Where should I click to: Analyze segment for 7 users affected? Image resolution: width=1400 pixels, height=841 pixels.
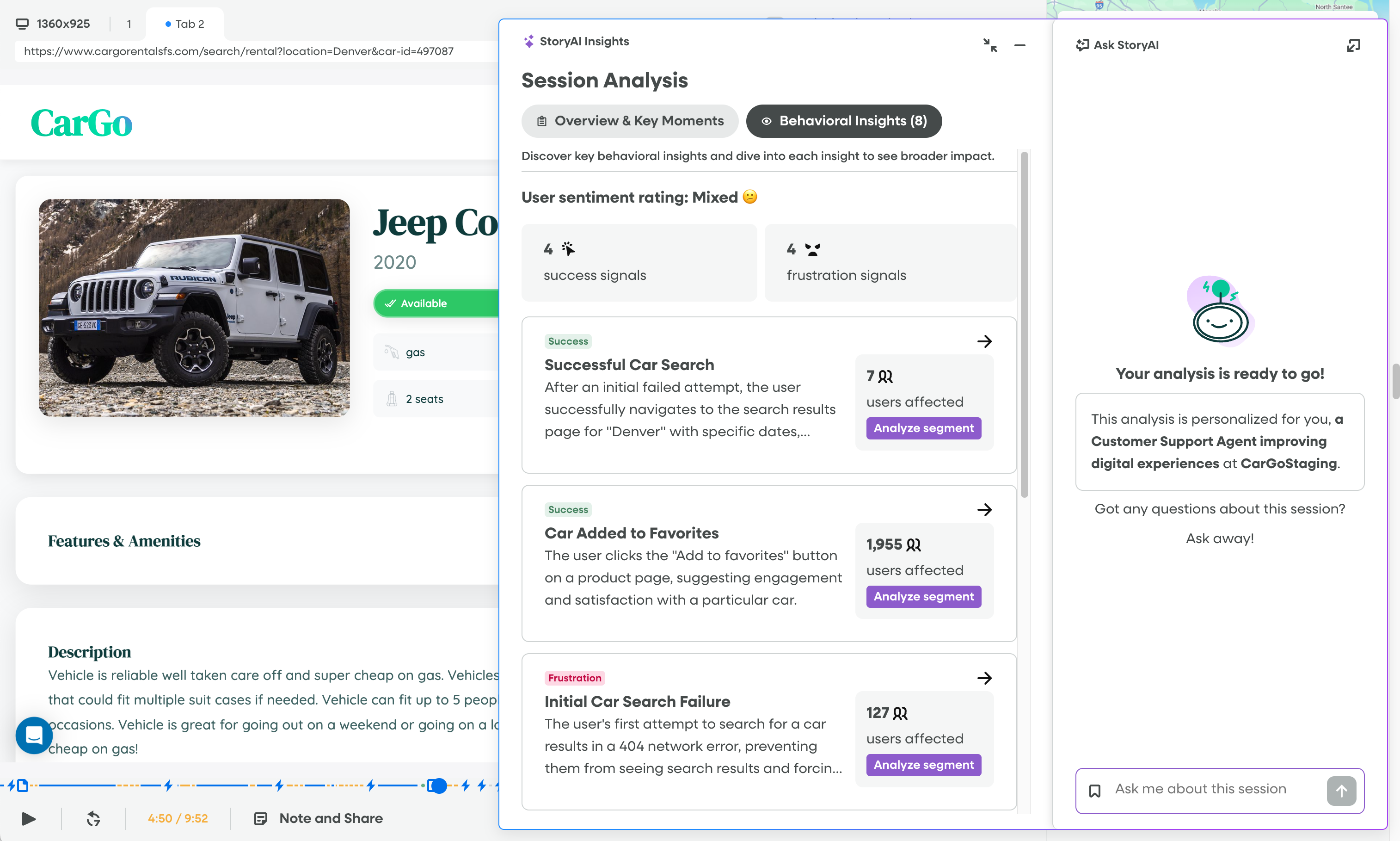[923, 428]
